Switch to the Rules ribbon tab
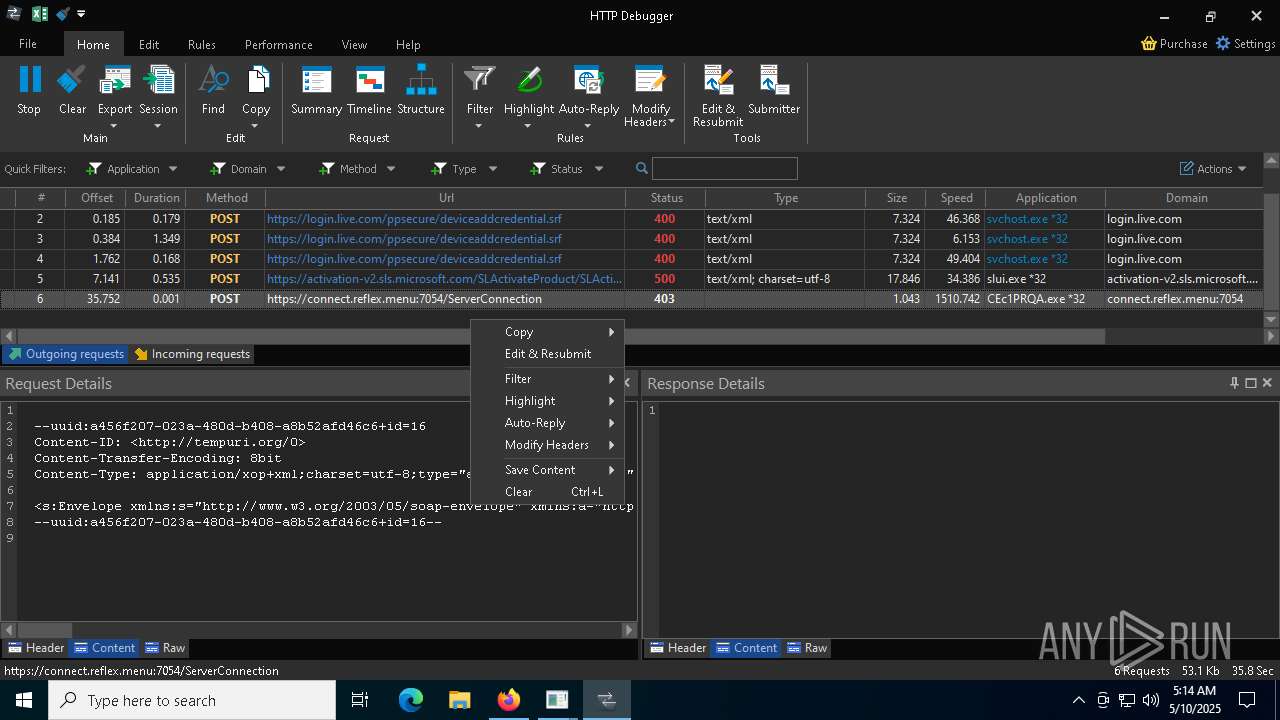 tap(202, 44)
